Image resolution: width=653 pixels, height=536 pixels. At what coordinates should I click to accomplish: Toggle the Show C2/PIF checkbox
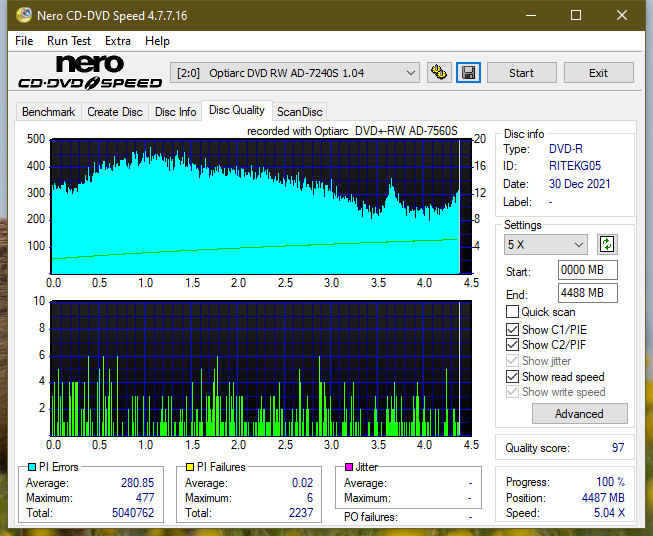tap(512, 345)
